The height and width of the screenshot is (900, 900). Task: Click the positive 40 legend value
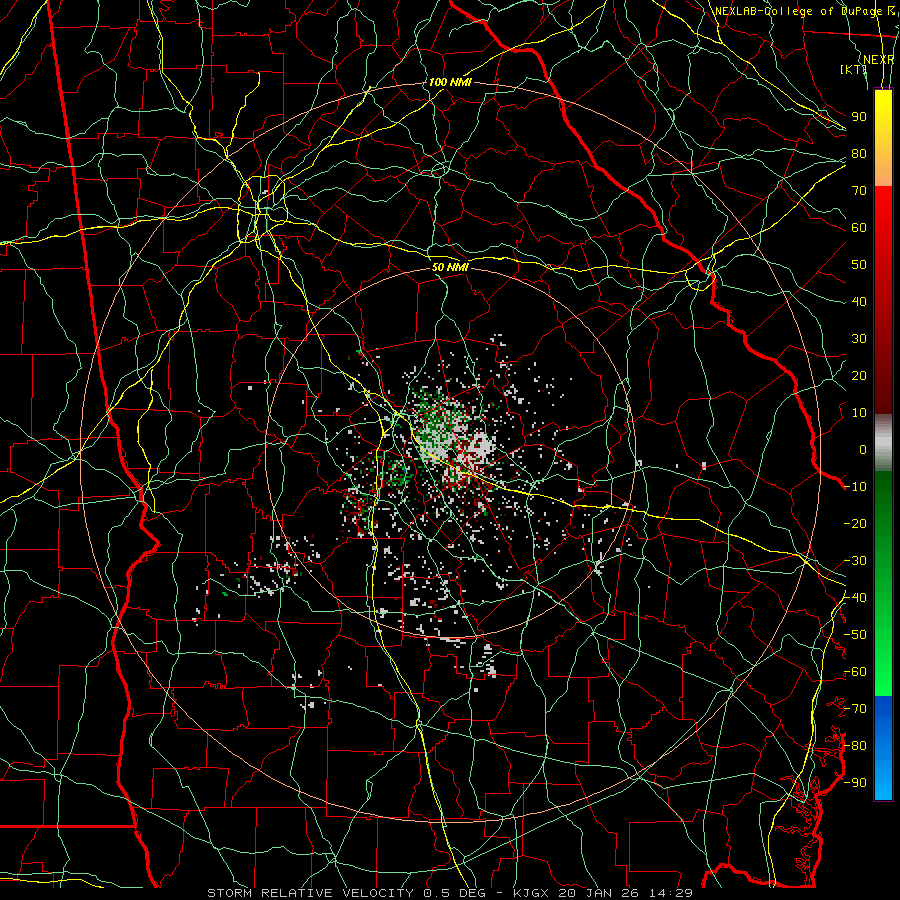[859, 301]
